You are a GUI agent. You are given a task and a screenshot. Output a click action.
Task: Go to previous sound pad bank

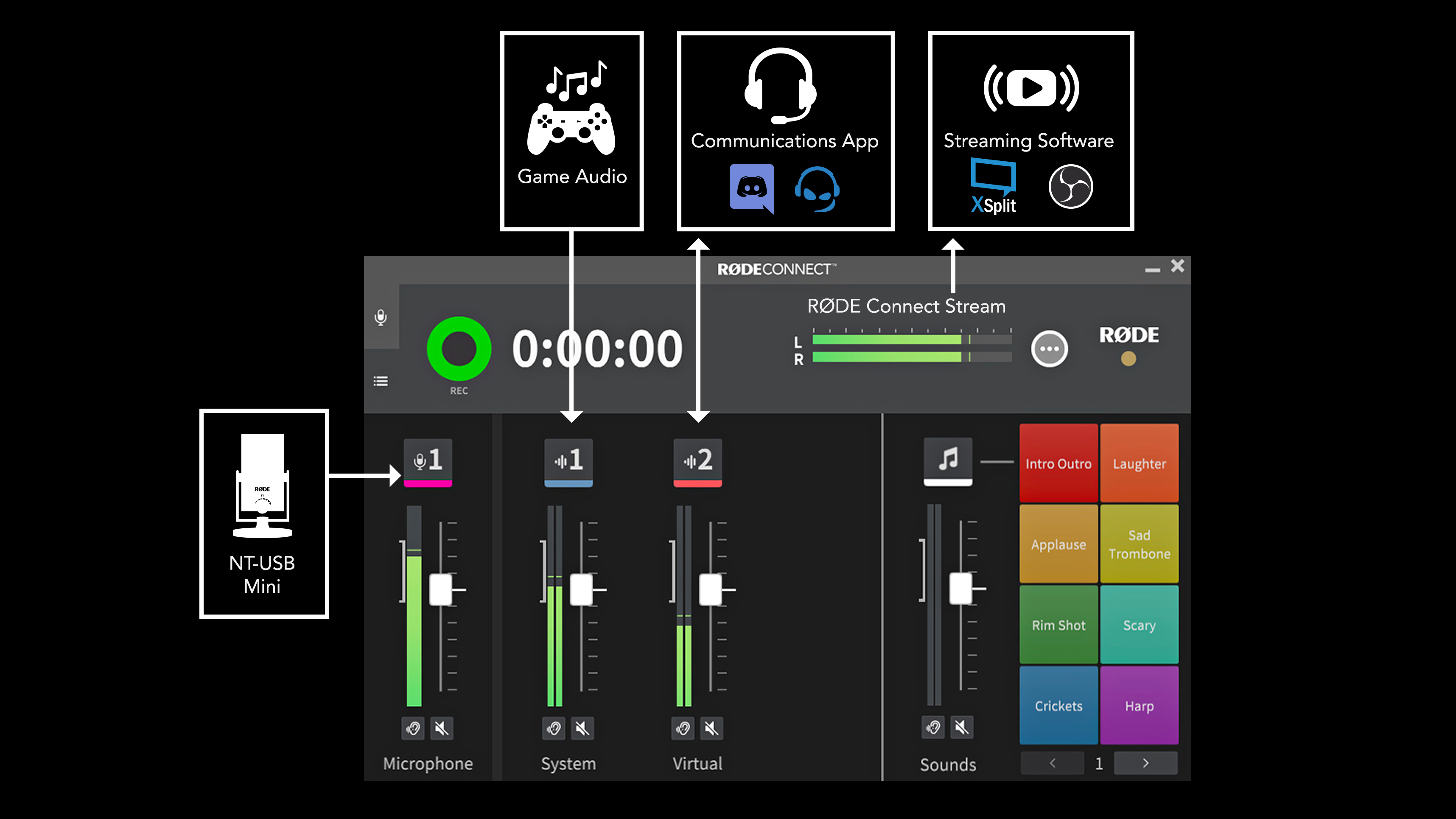click(1053, 763)
